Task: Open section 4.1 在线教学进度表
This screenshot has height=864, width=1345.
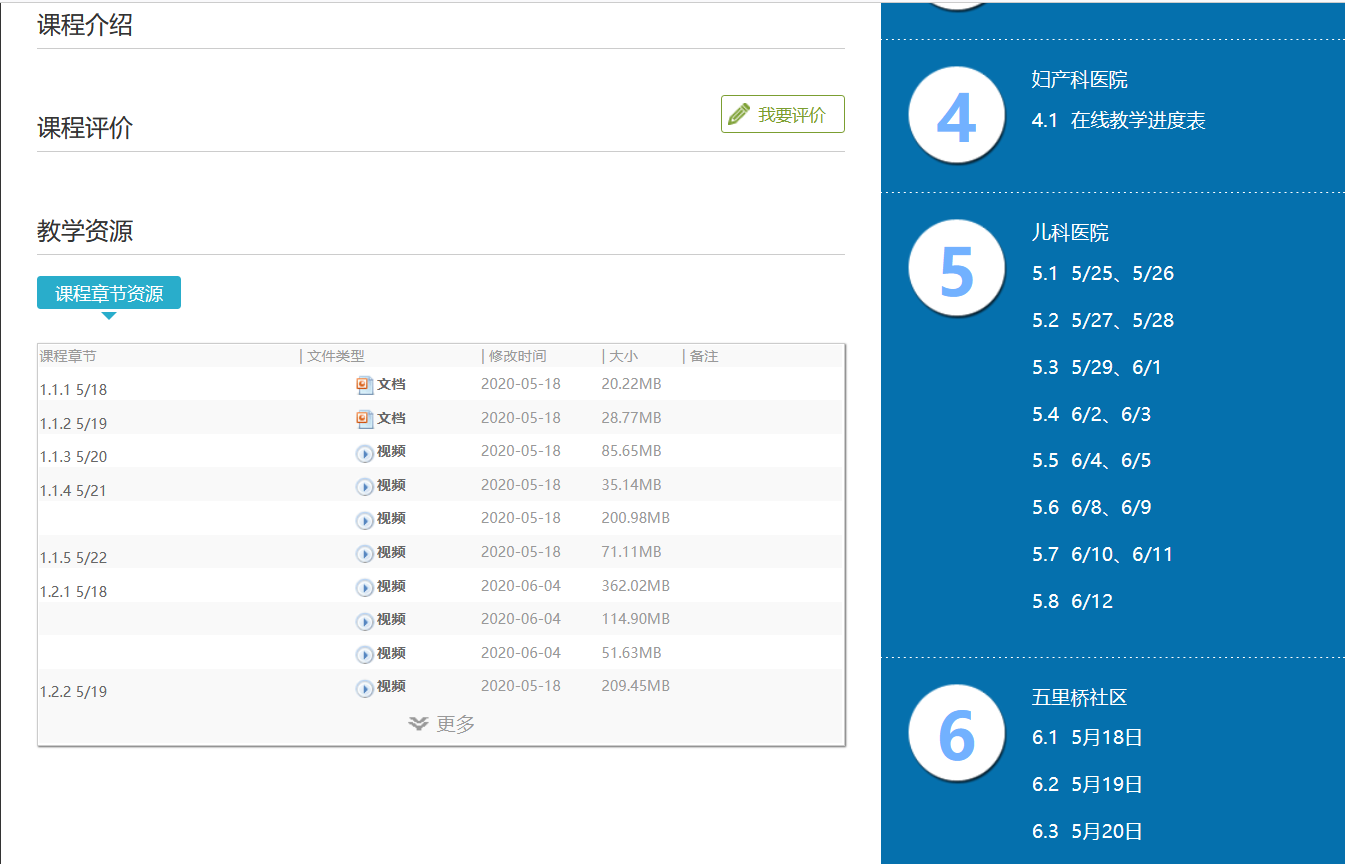Action: click(1118, 121)
